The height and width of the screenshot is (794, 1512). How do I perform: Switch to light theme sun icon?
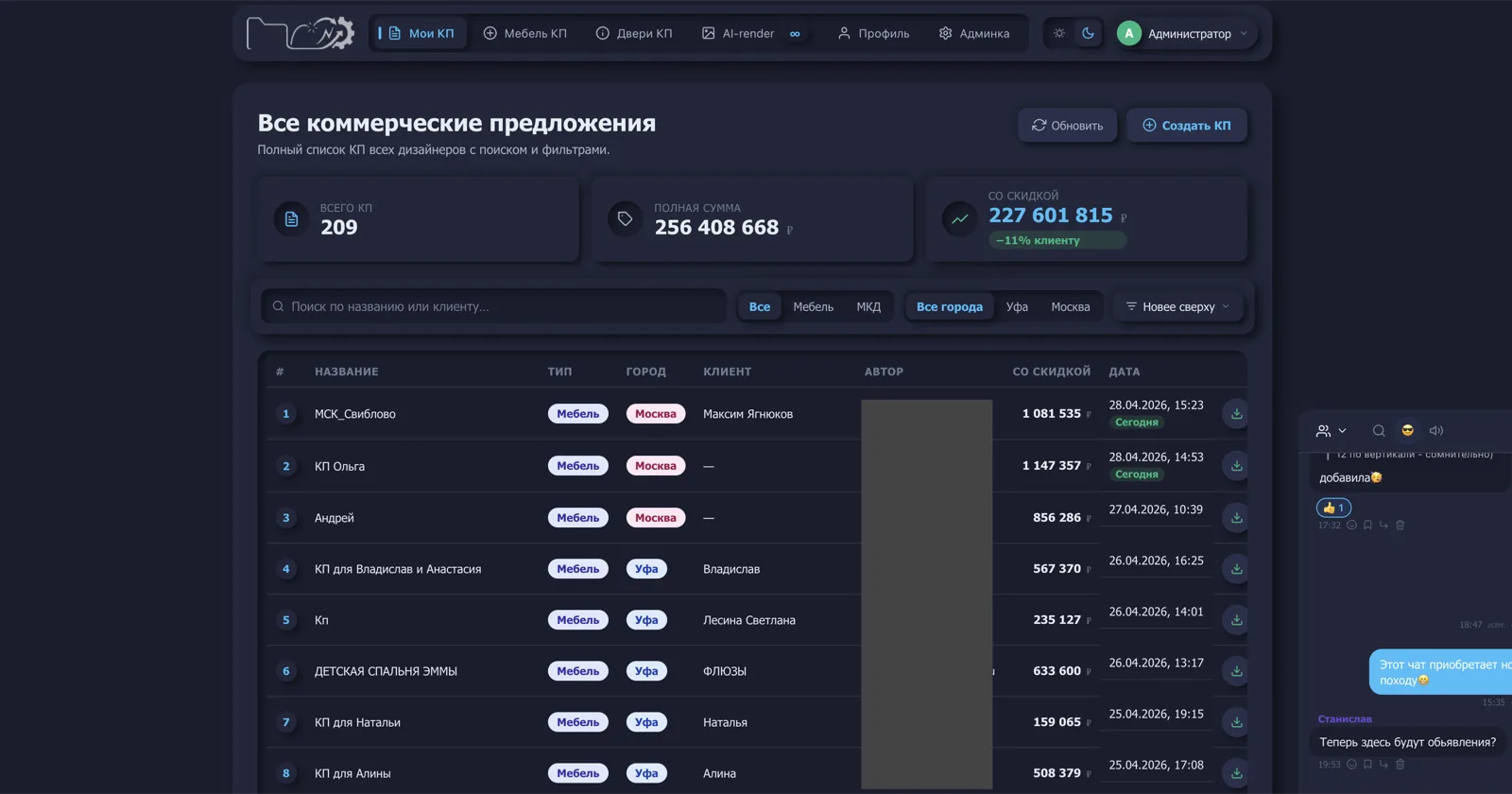[1059, 33]
